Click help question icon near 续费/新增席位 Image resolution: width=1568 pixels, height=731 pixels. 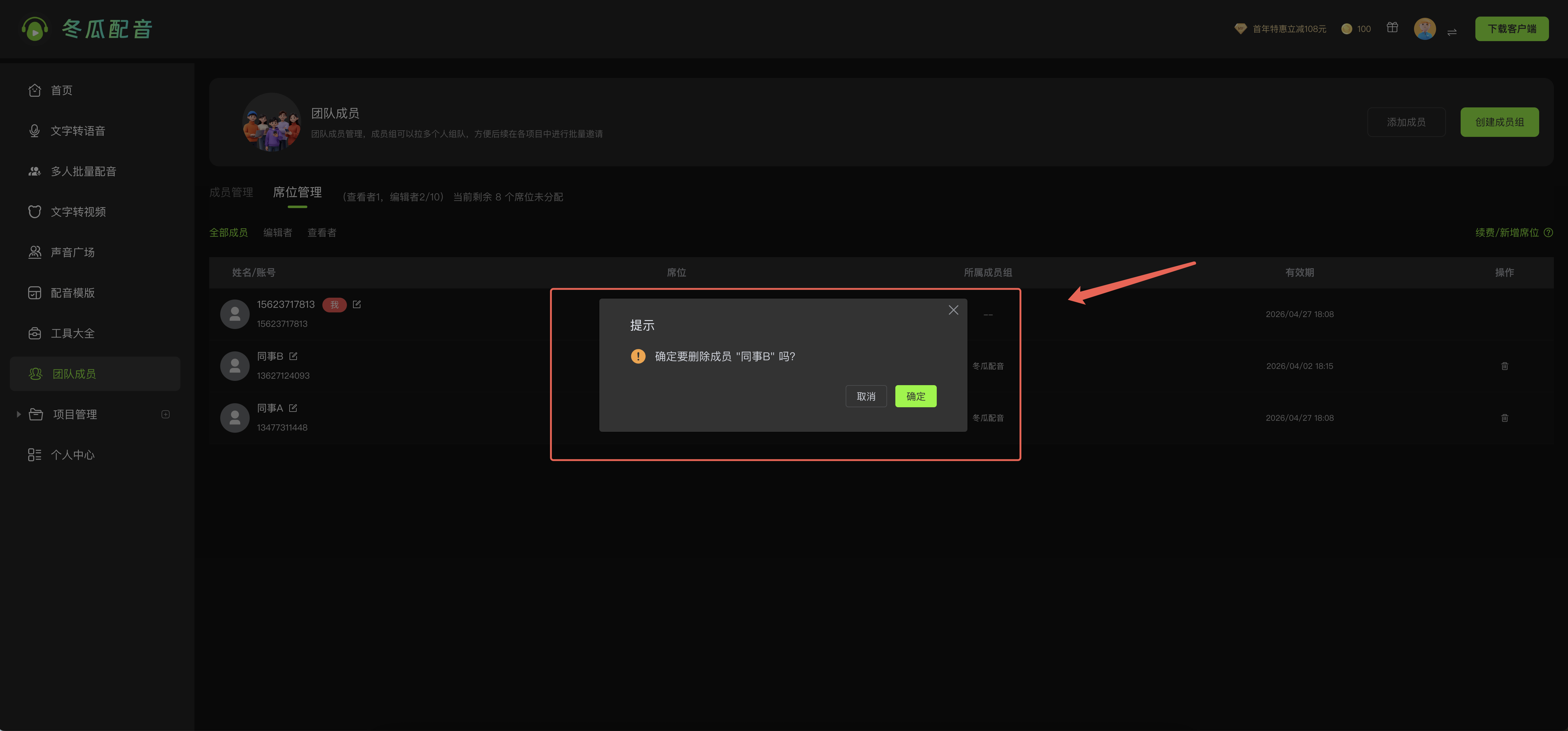(1548, 233)
